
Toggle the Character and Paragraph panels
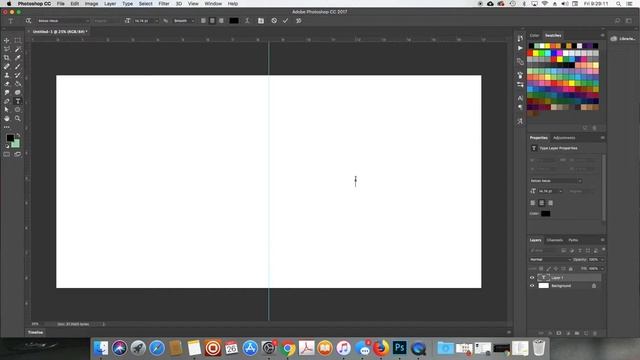261,20
